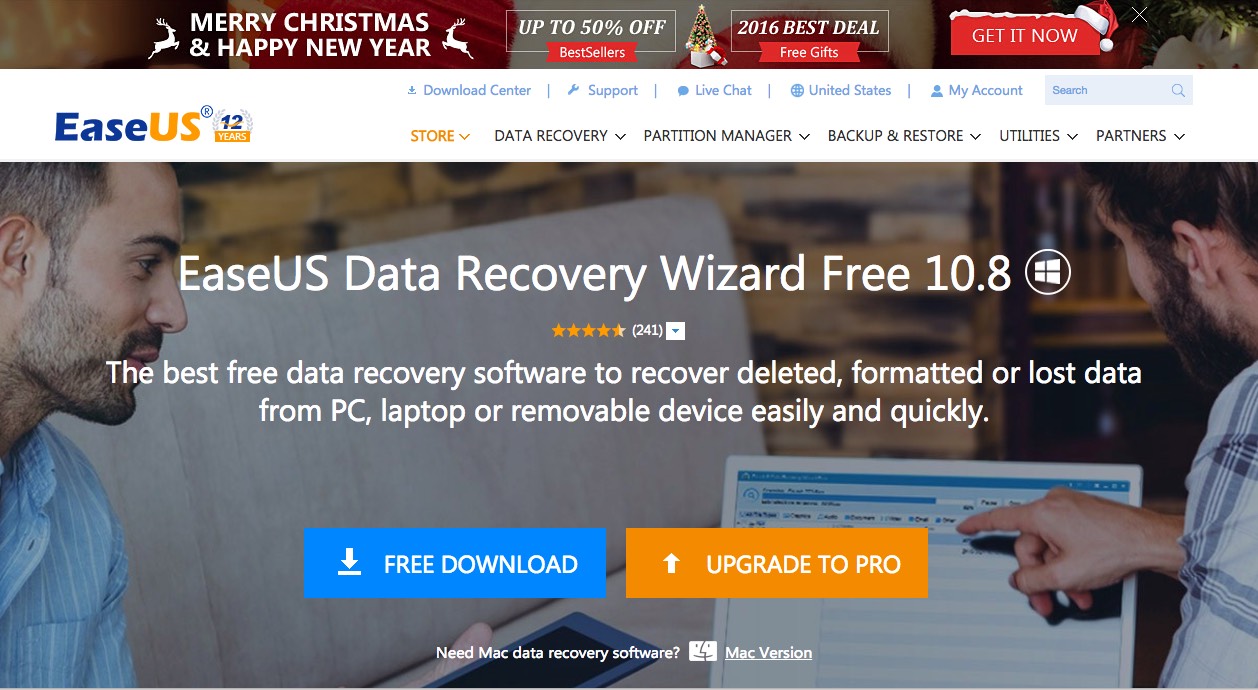
Task: Click the United States globe icon
Action: pos(797,90)
